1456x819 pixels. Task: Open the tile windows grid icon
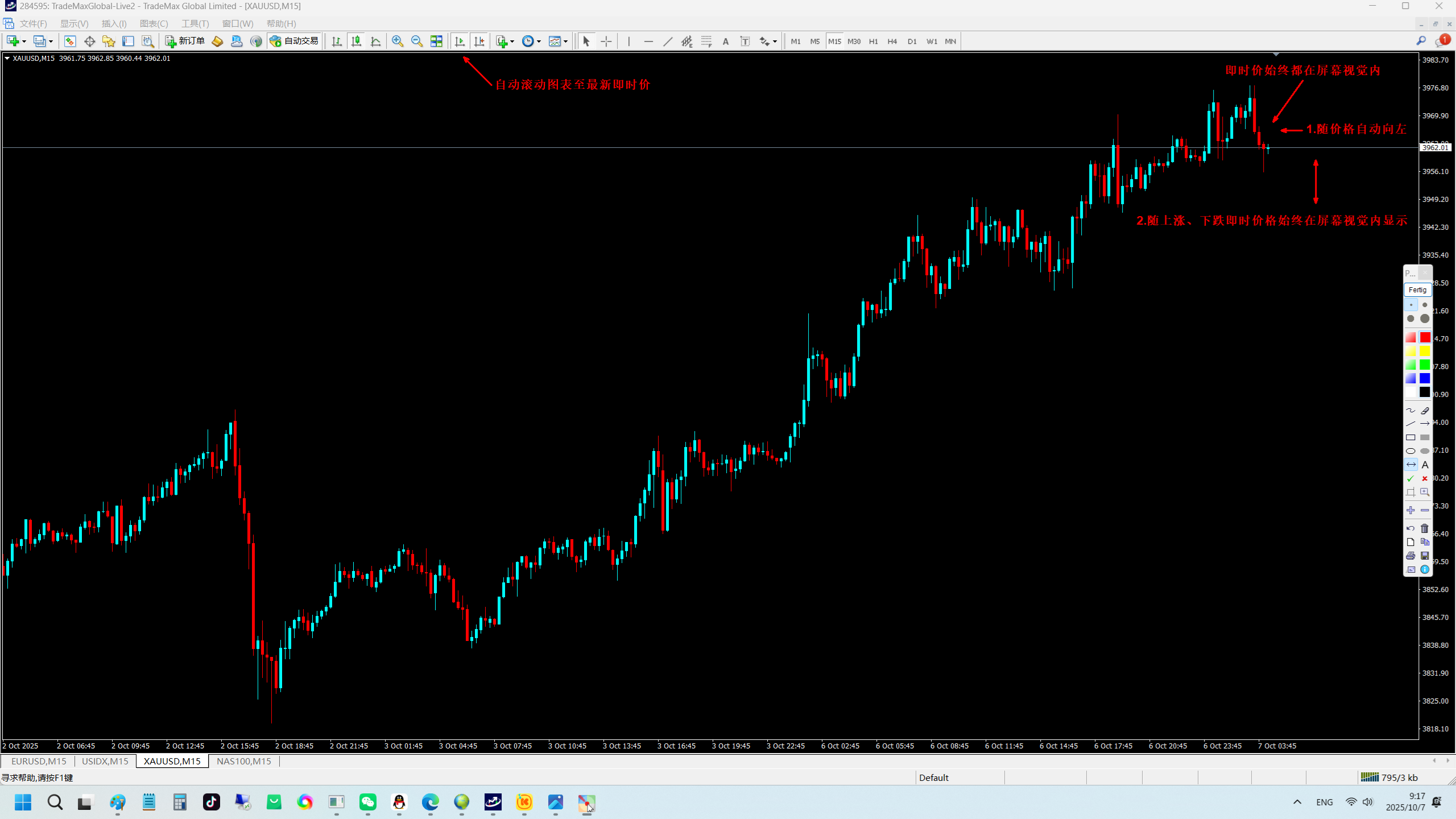pos(436,41)
